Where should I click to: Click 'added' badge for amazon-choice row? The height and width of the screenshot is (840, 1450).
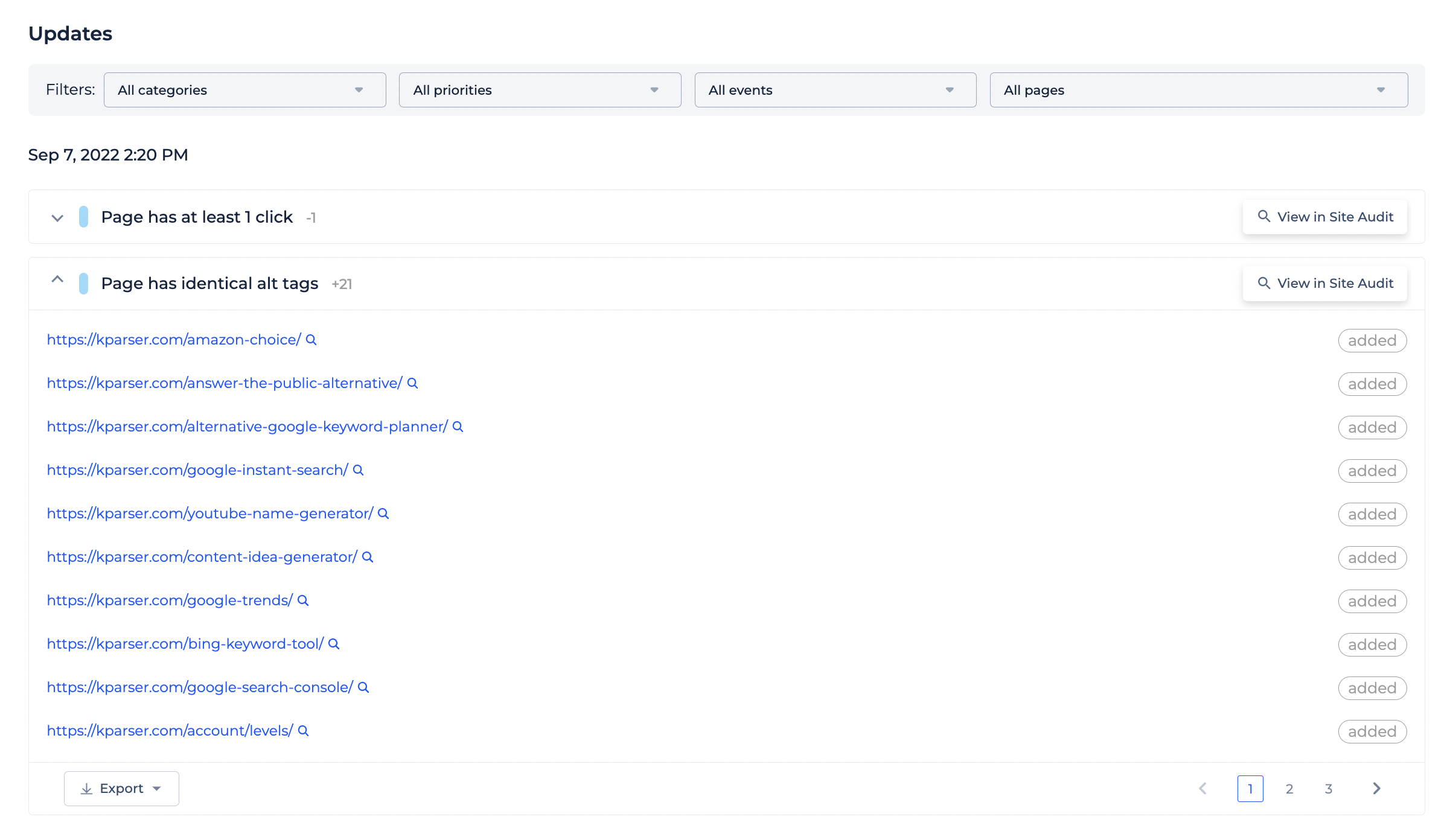1373,340
